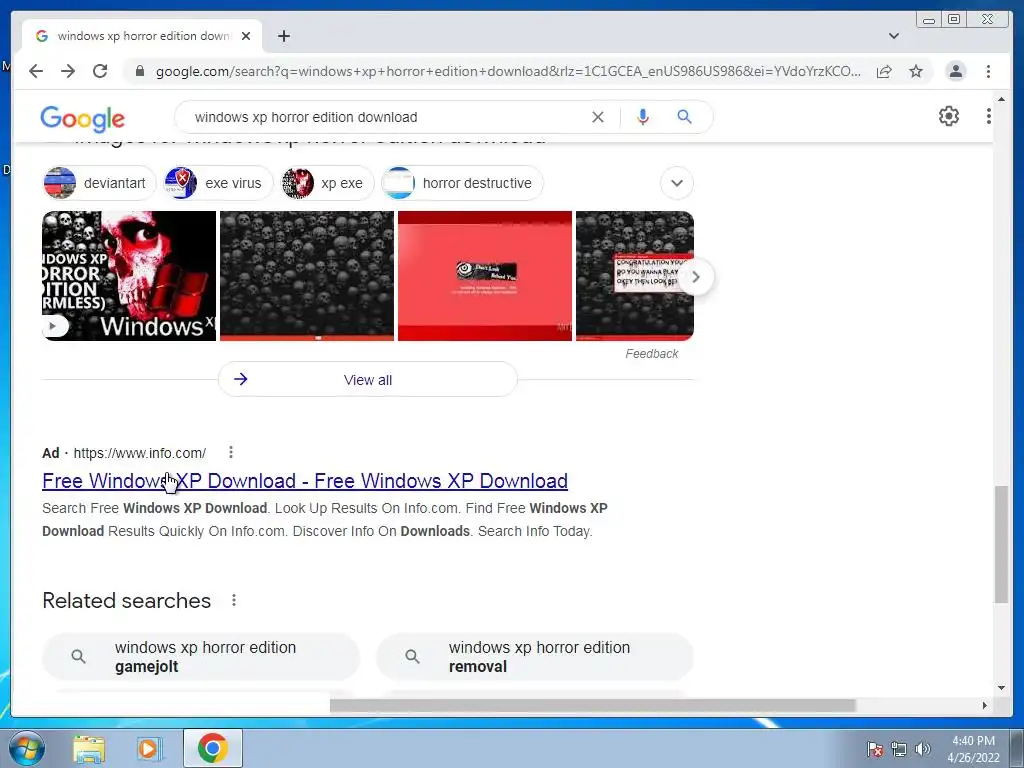1024x768 pixels.
Task: Click the horizontal scrollbar thumb
Action: [x=592, y=705]
